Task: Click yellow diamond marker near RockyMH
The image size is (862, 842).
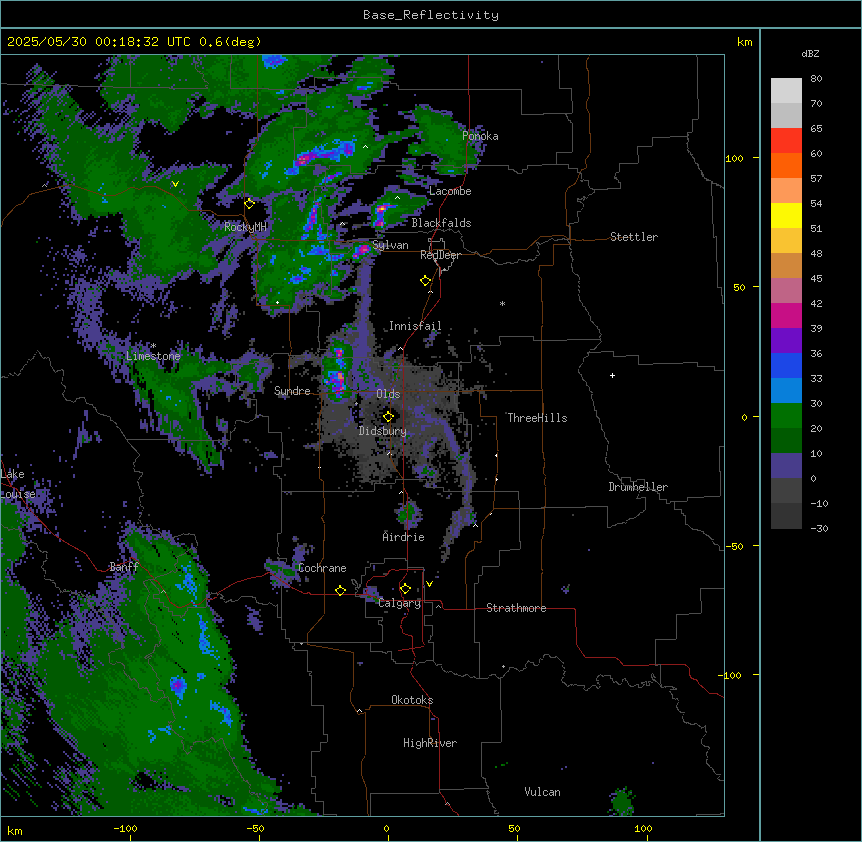Action: click(x=249, y=204)
